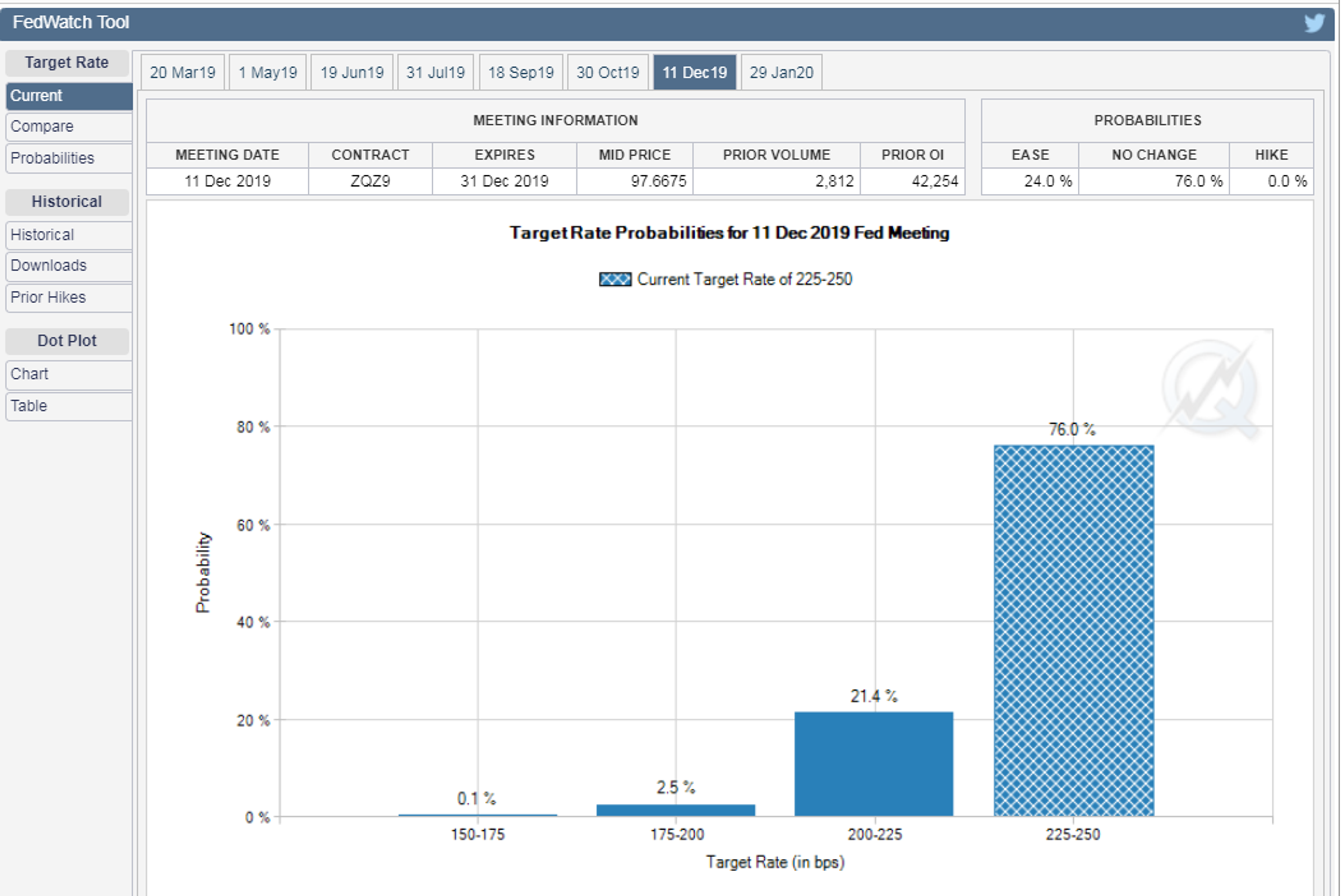Viewport: 1341px width, 896px height.
Task: Click the CONTRACT column header
Action: pyautogui.click(x=371, y=155)
